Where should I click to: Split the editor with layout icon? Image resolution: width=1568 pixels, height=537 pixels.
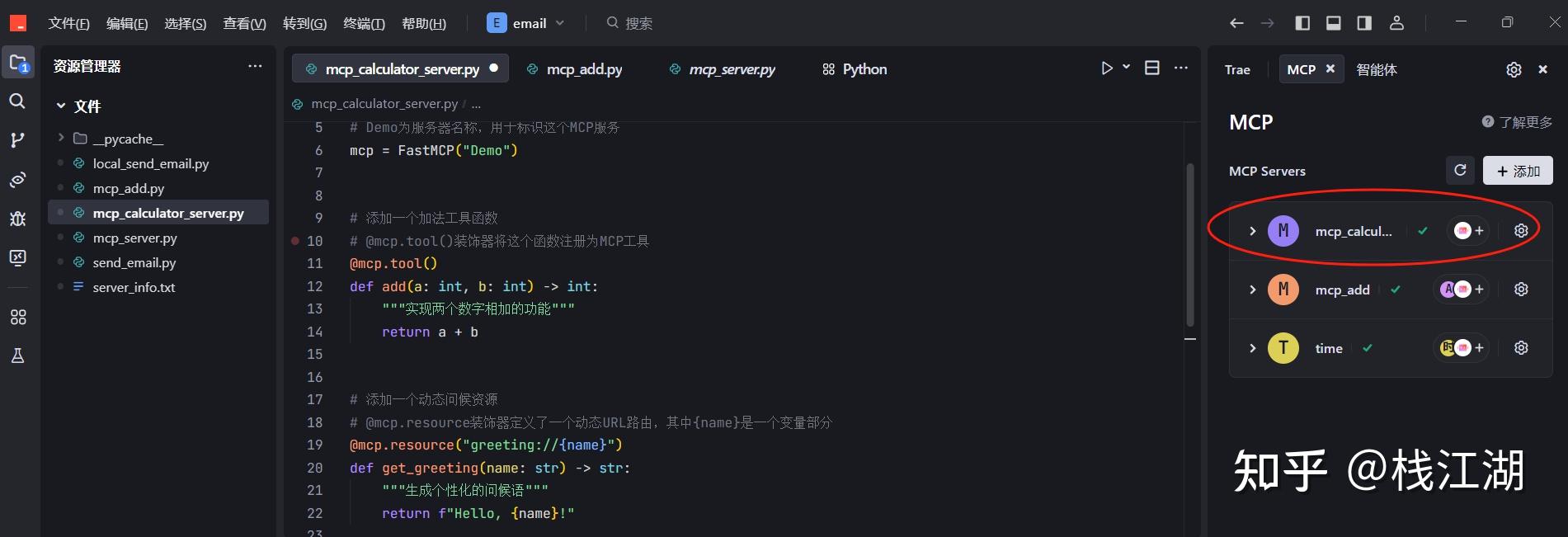(x=1152, y=68)
